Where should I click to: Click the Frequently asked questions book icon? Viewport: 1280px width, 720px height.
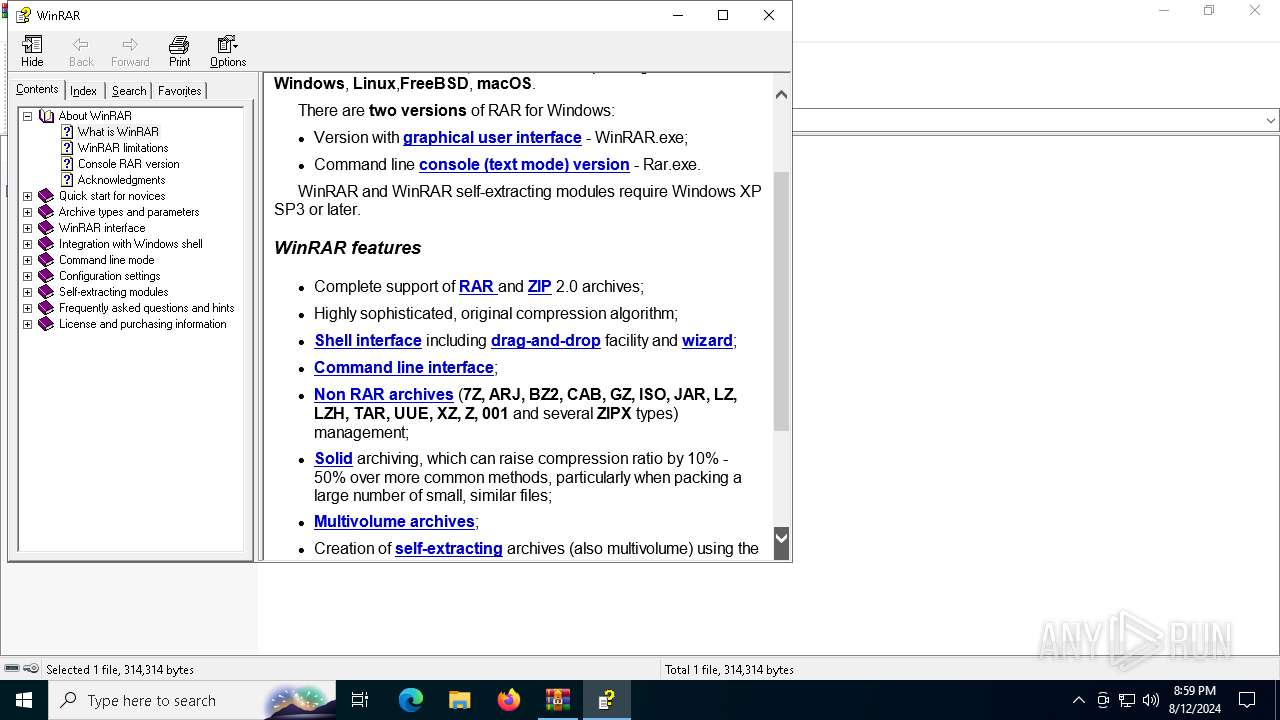pyautogui.click(x=46, y=308)
